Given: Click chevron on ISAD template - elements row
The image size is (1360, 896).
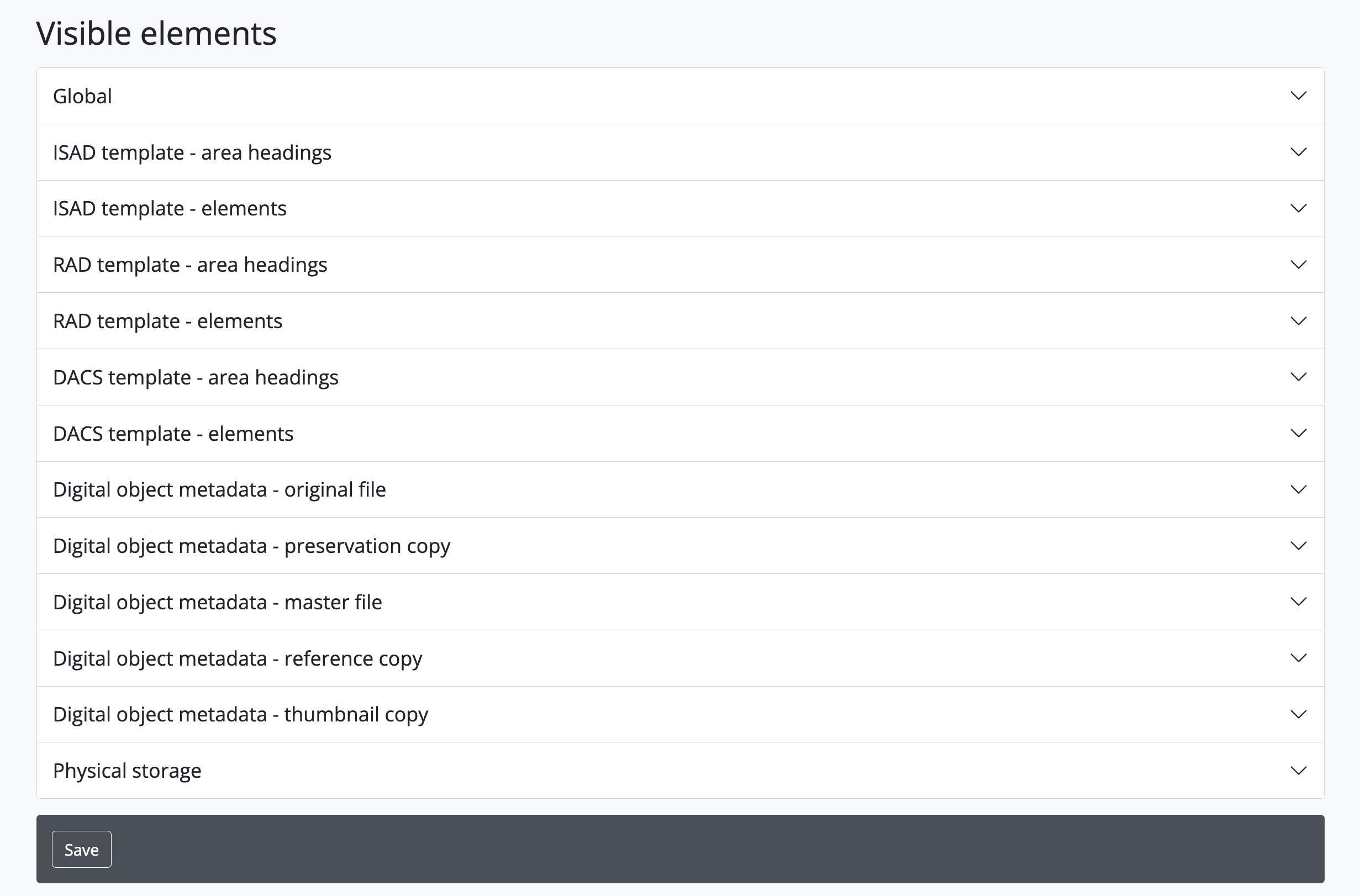Looking at the screenshot, I should pyautogui.click(x=1298, y=209).
